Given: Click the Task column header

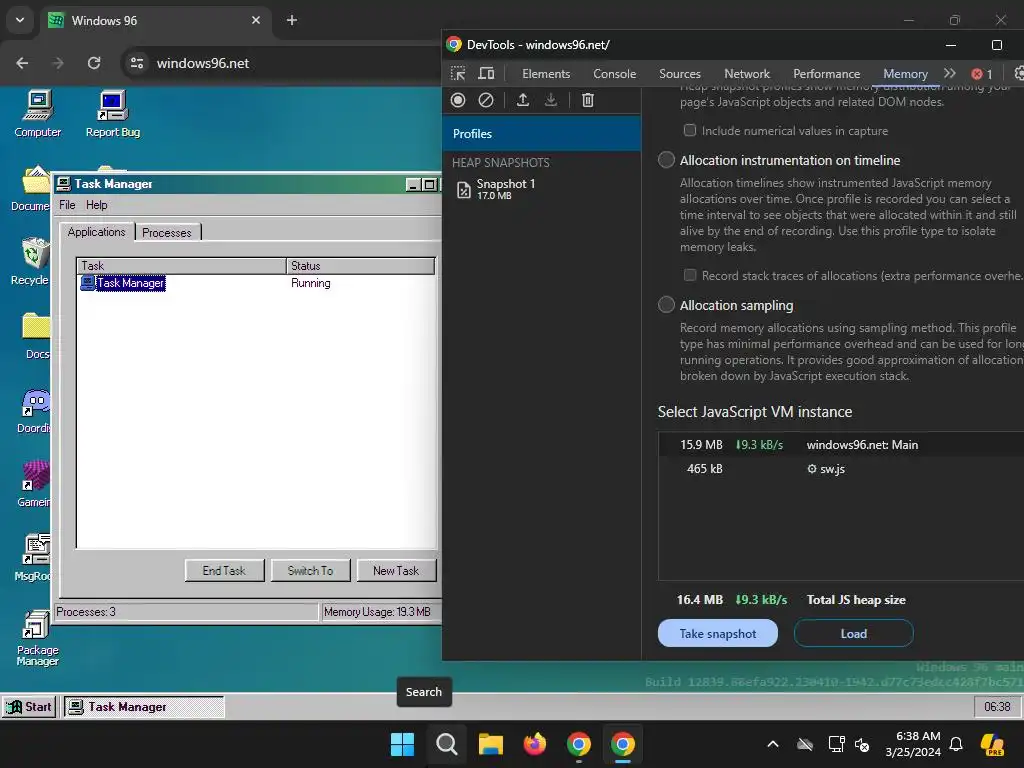Looking at the screenshot, I should (x=182, y=266).
